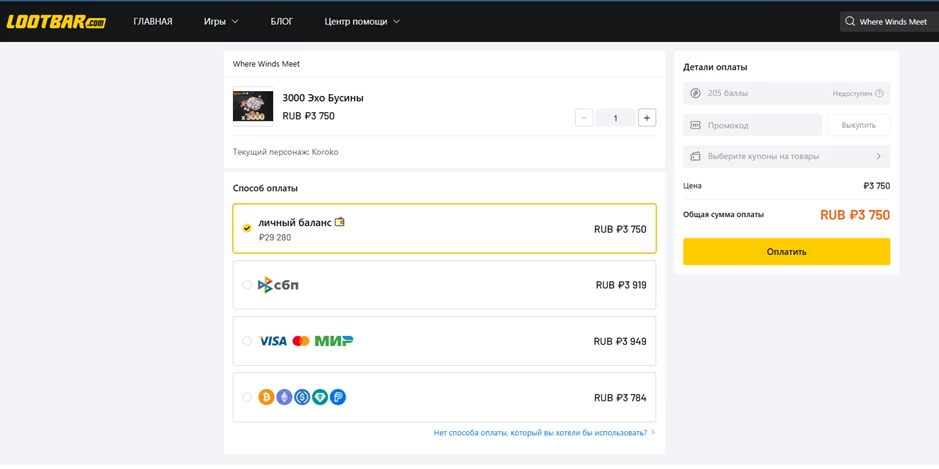Click the СБП payment logo
This screenshot has width=939, height=469.
click(278, 285)
